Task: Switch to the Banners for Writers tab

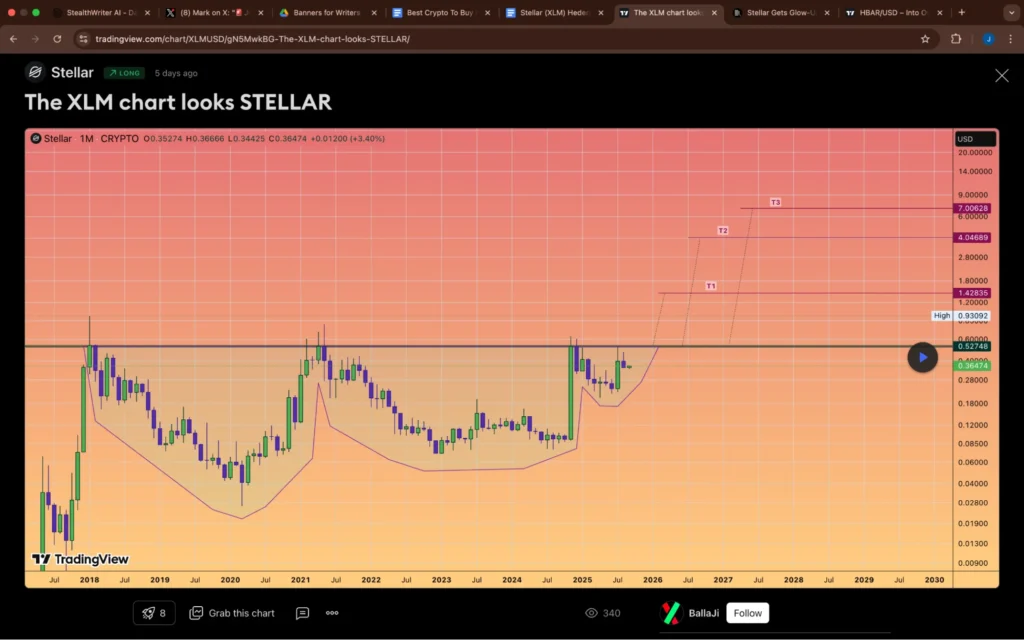Action: pyautogui.click(x=327, y=12)
